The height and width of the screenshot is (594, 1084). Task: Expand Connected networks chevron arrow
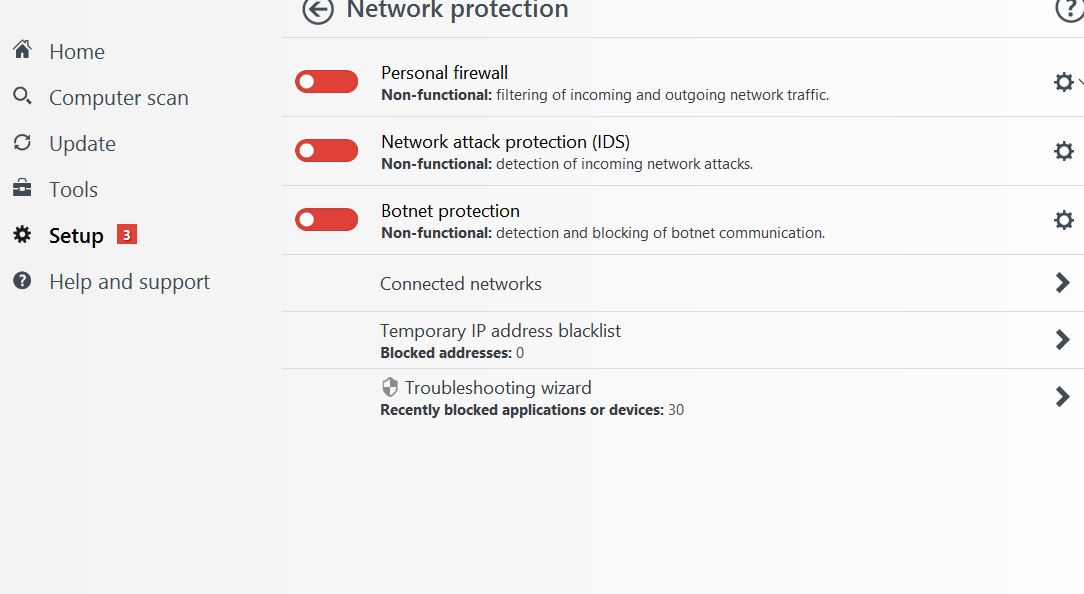point(1062,283)
